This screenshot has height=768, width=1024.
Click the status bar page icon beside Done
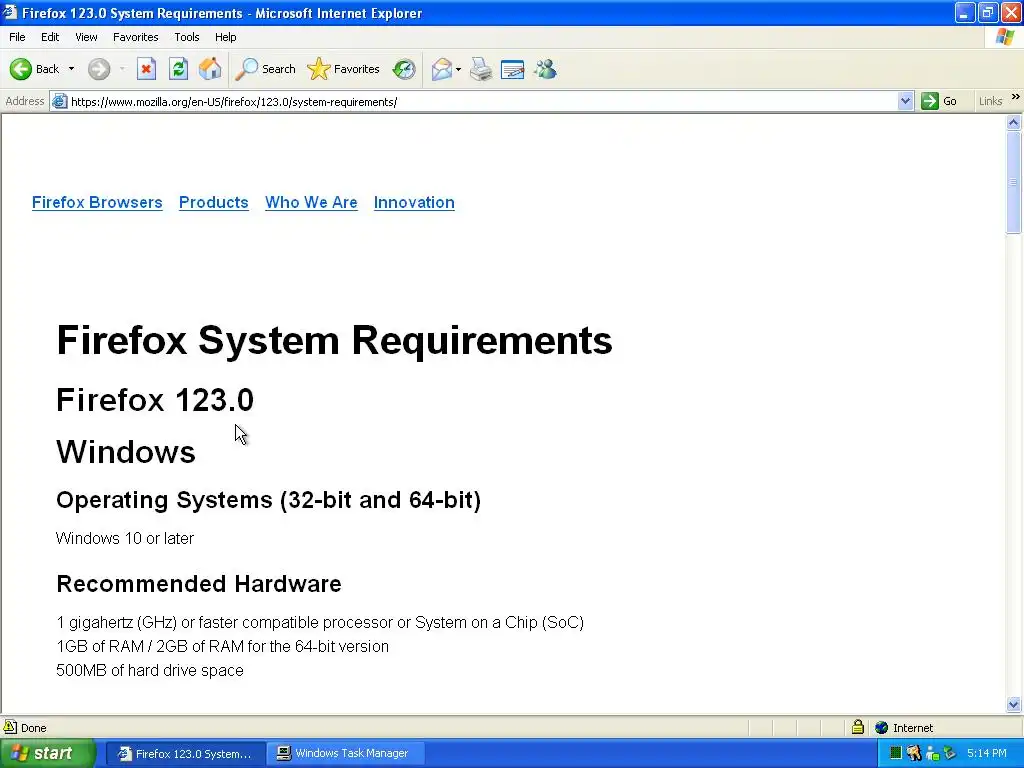[x=10, y=727]
